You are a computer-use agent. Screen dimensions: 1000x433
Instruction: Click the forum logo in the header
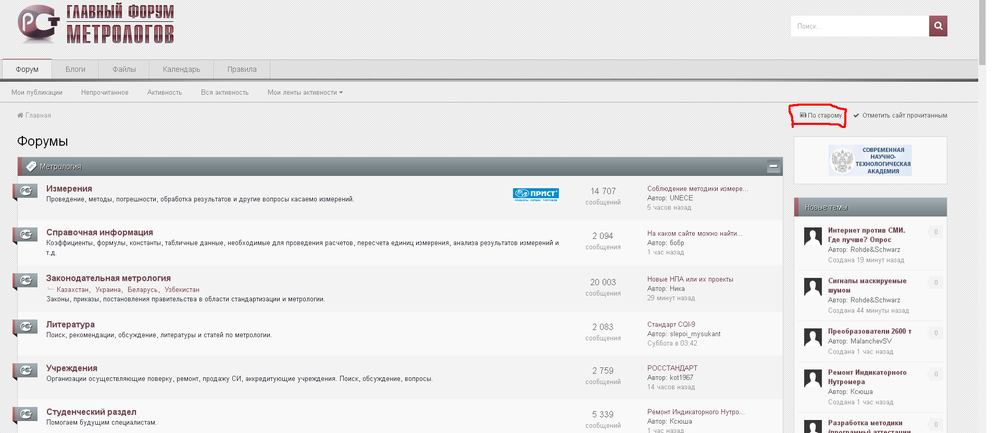pyautogui.click(x=96, y=24)
